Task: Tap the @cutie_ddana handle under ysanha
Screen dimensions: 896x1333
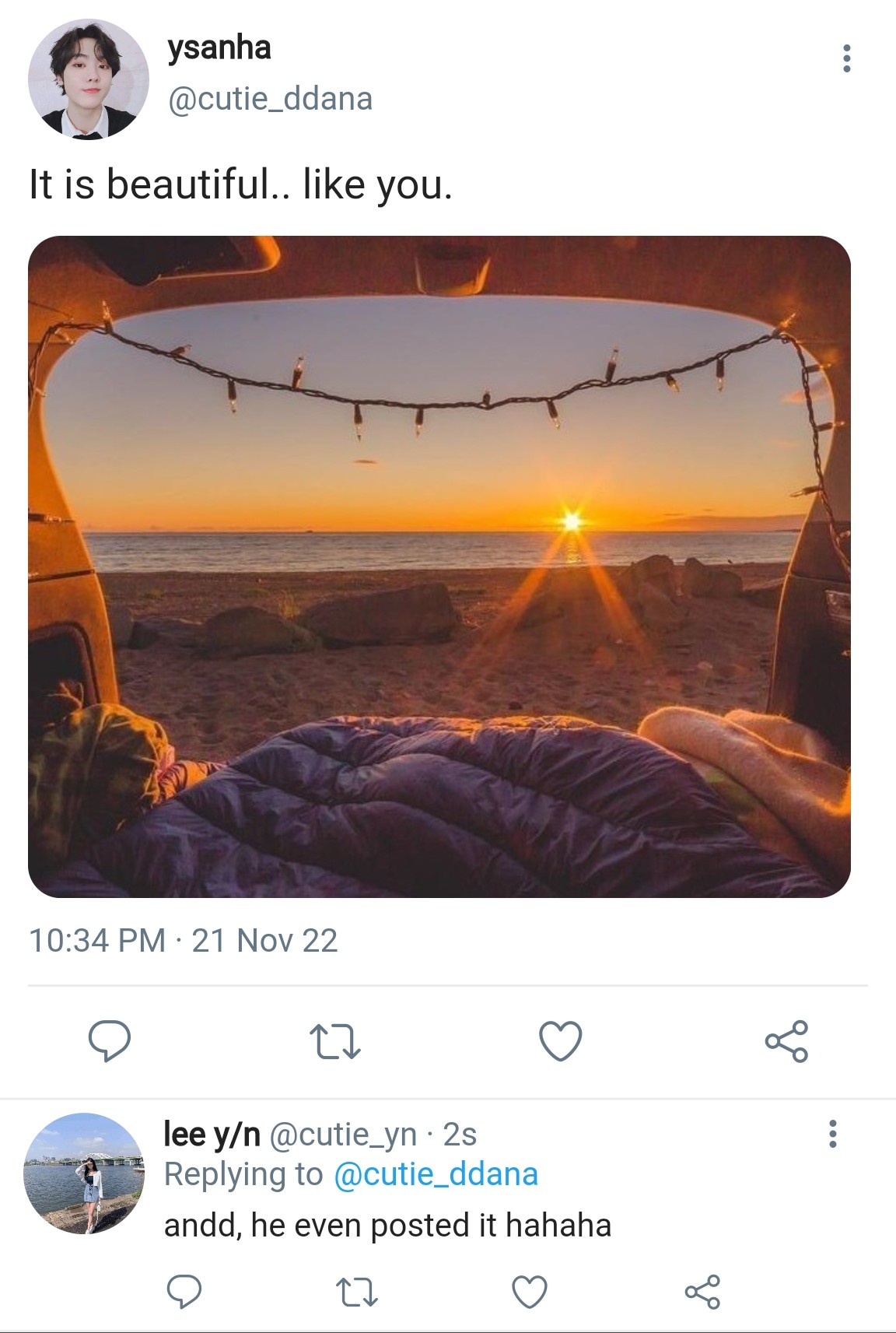Action: pos(270,99)
